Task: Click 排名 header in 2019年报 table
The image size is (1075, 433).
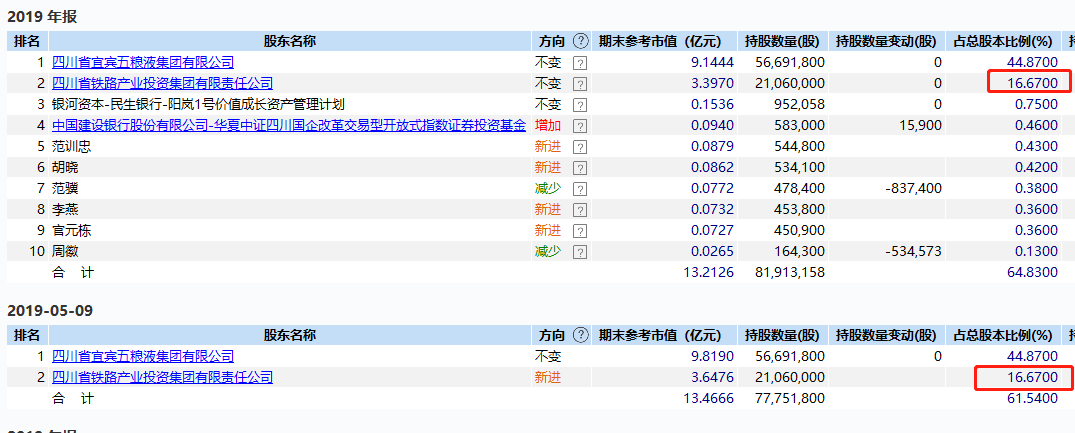Action: pyautogui.click(x=27, y=41)
